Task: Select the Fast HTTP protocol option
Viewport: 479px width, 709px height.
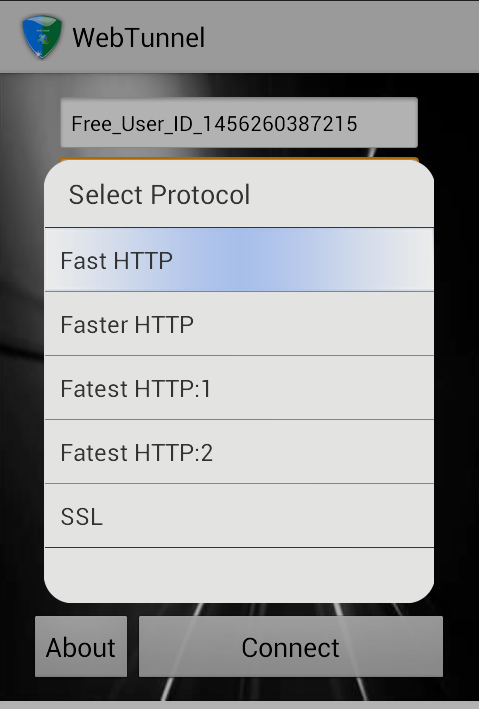Action: pos(239,260)
